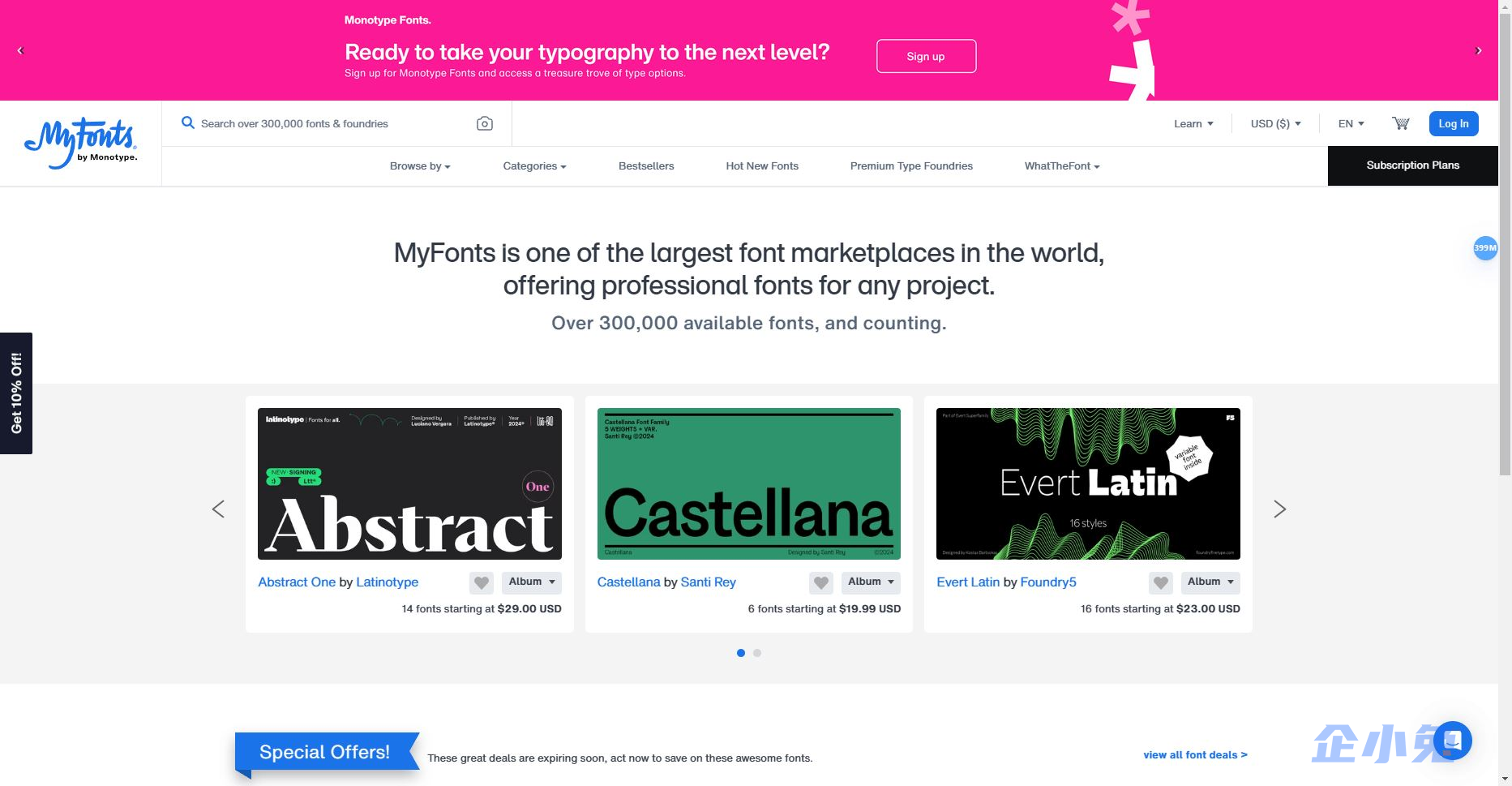Open the Categories dropdown
1512x786 pixels.
coord(534,165)
